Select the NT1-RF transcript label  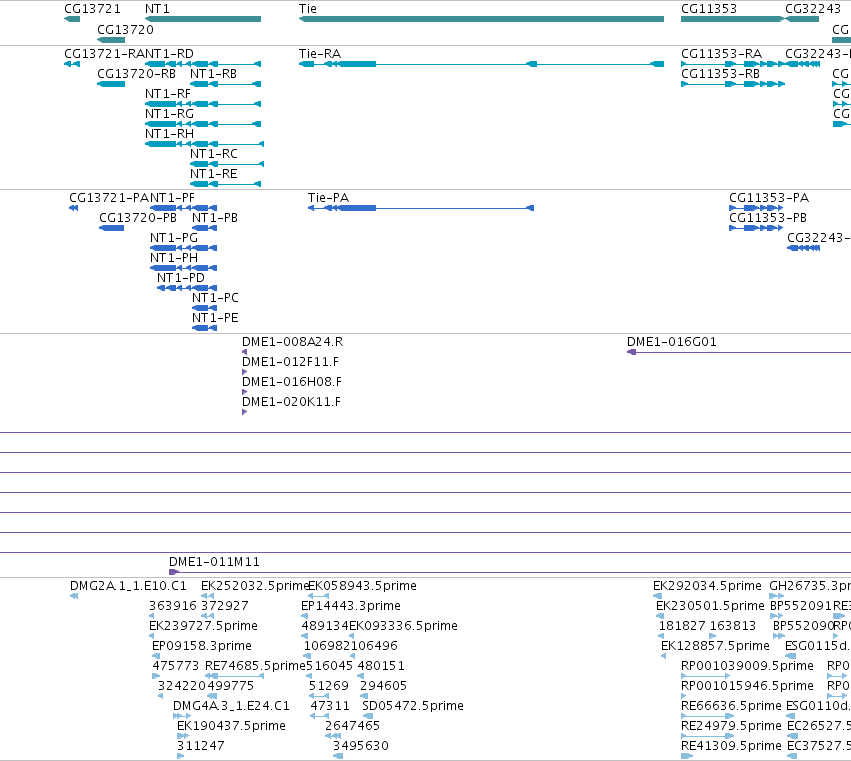click(168, 94)
